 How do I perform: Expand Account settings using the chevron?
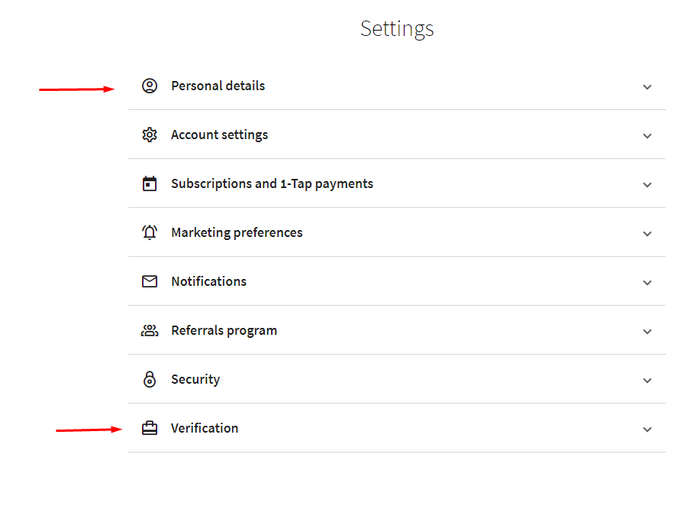tap(647, 136)
